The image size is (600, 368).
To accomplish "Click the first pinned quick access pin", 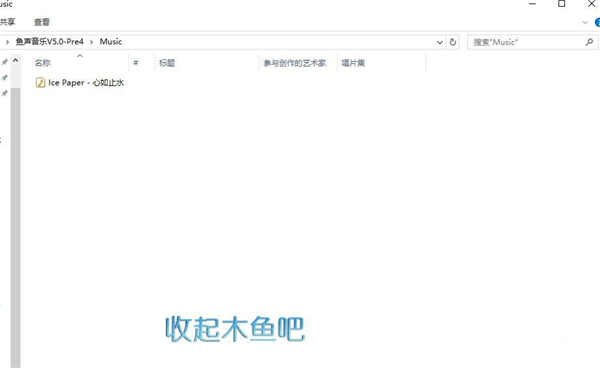I will coord(5,62).
